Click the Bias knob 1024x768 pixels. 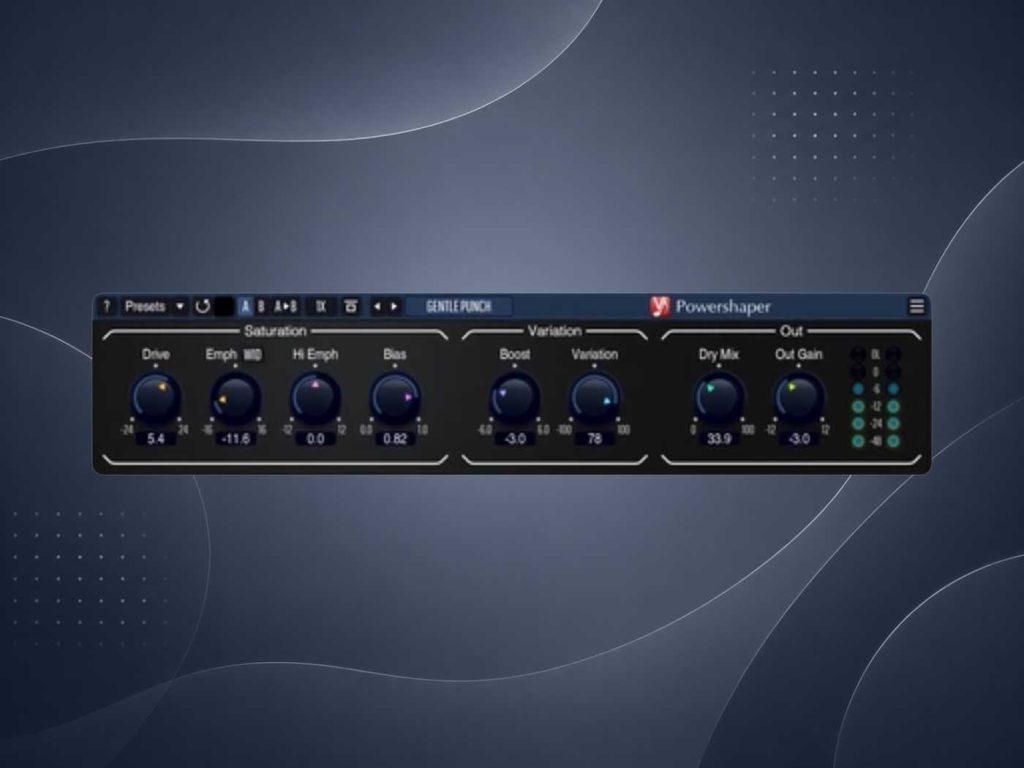point(395,396)
